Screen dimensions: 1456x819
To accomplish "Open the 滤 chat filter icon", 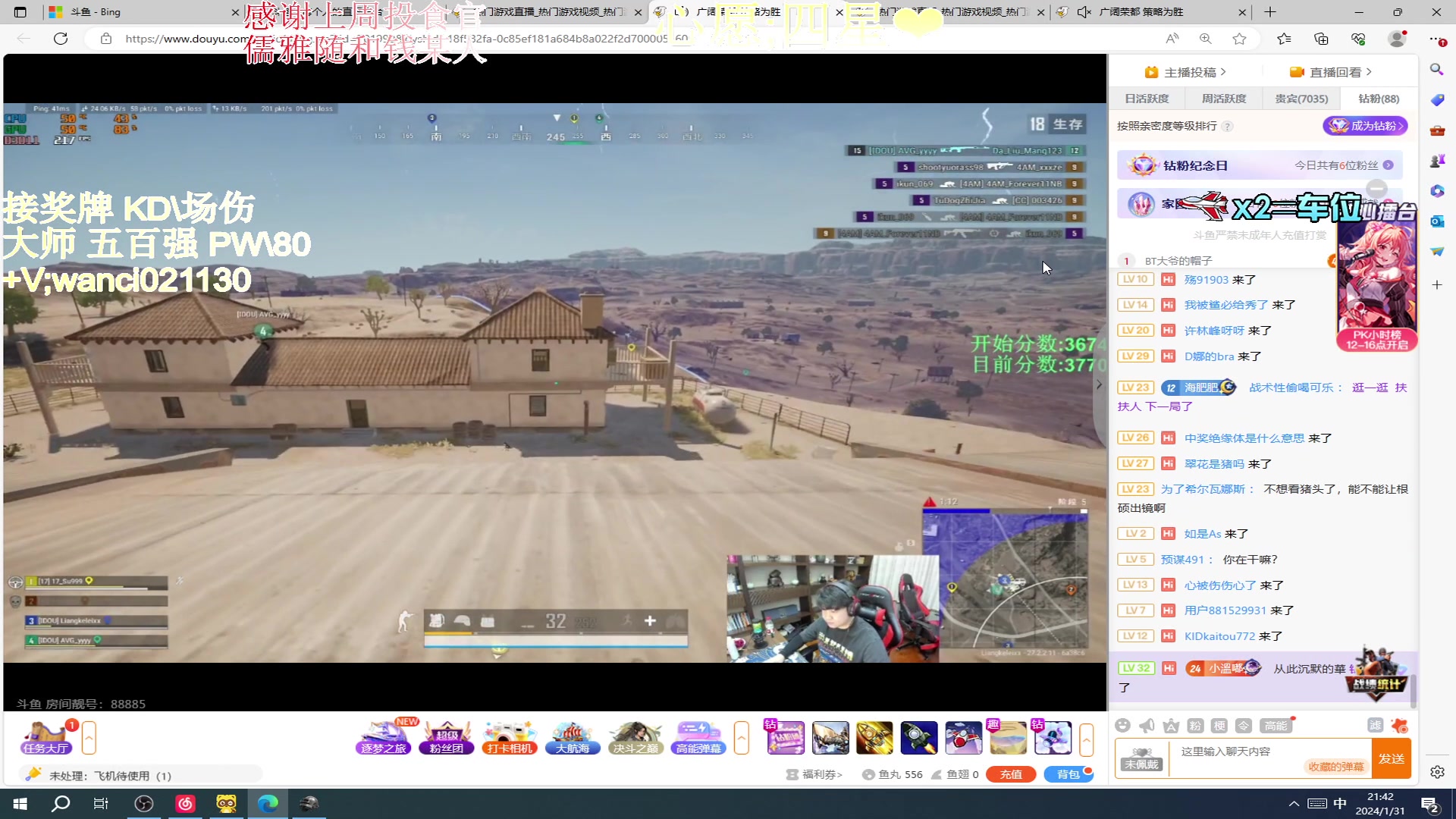I will click(1376, 726).
